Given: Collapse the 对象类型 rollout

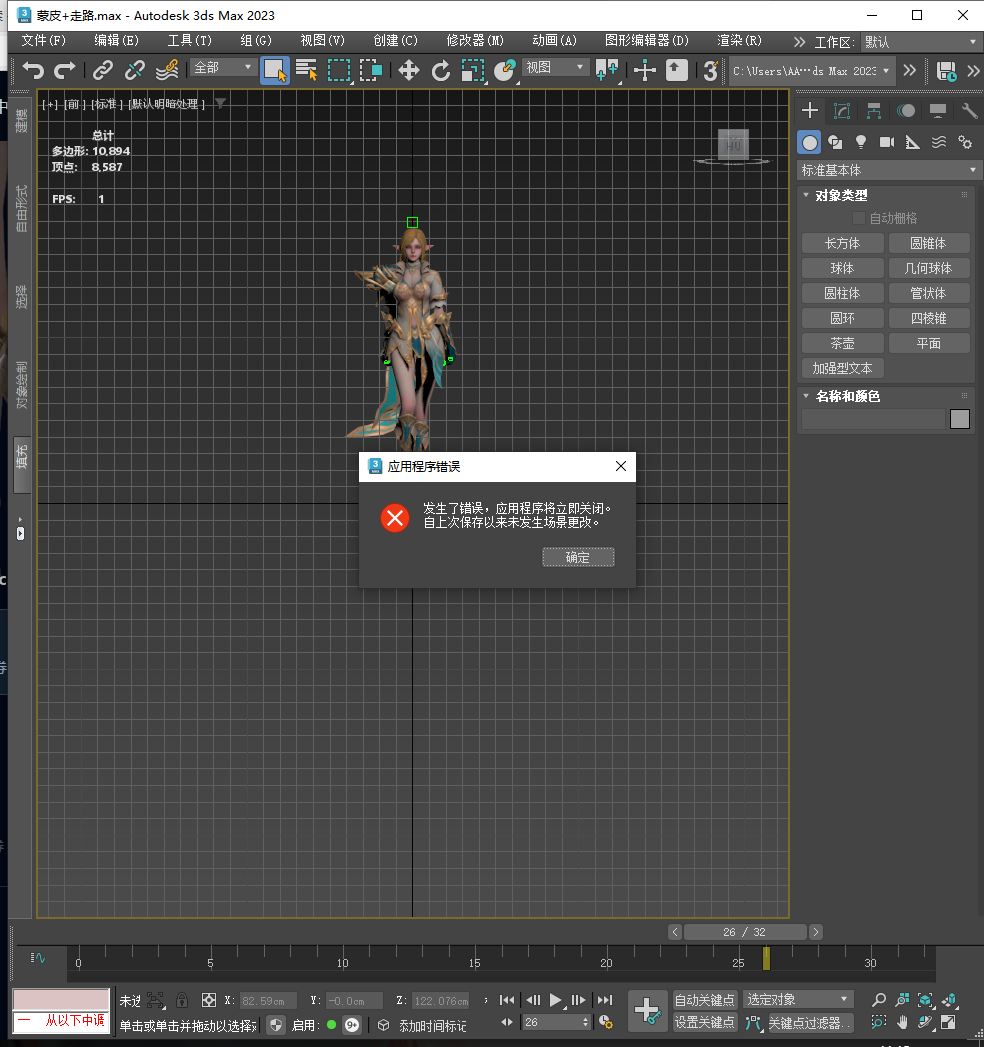Looking at the screenshot, I should (840, 196).
